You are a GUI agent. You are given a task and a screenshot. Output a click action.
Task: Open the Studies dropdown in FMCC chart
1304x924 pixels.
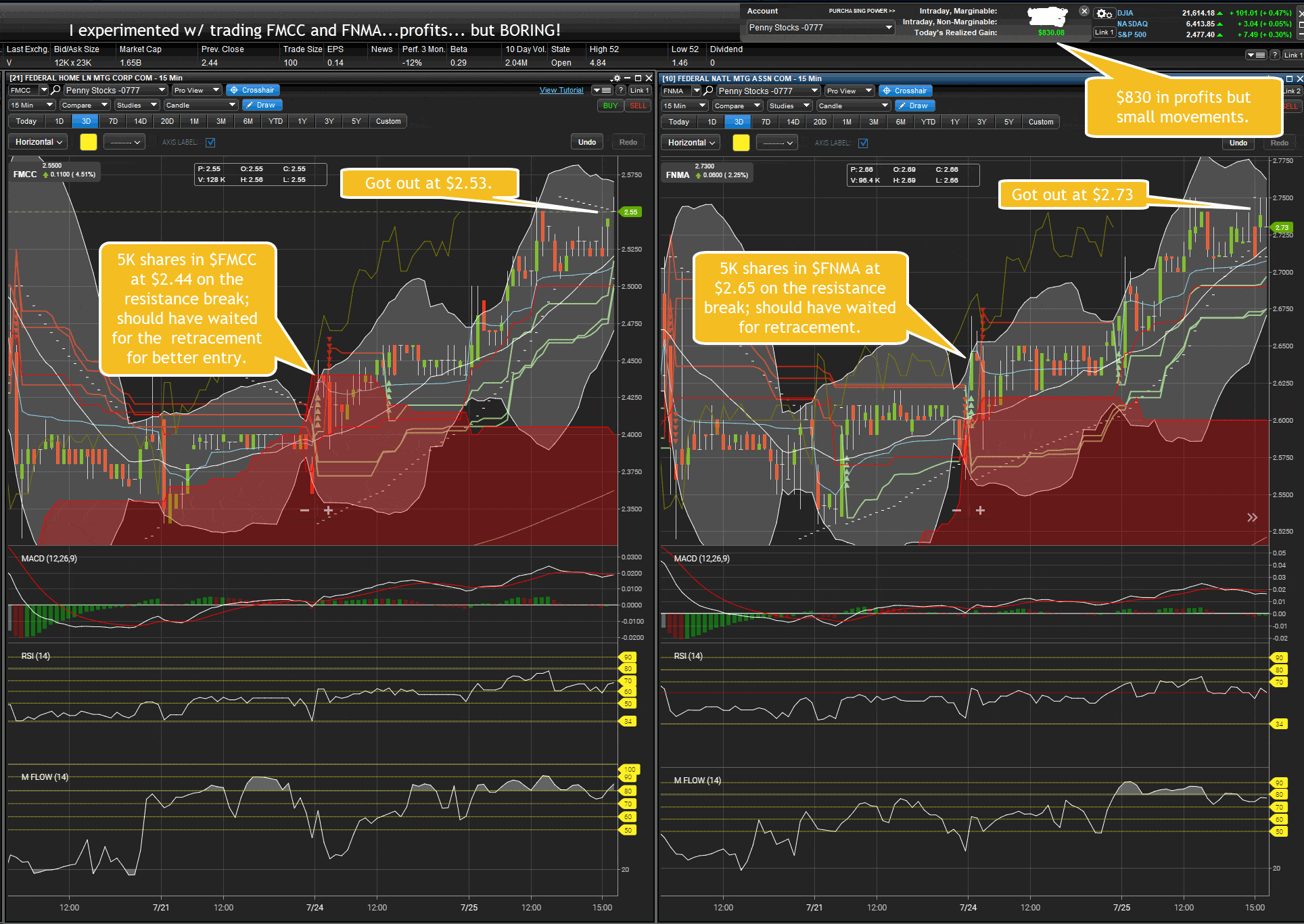click(136, 105)
